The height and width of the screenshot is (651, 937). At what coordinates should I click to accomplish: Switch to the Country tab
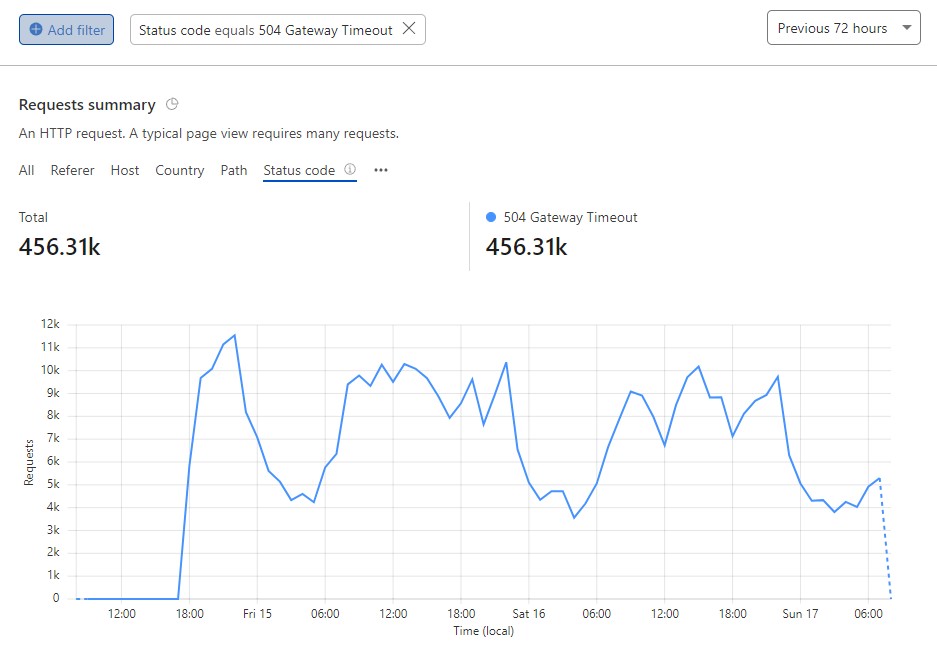tap(180, 170)
